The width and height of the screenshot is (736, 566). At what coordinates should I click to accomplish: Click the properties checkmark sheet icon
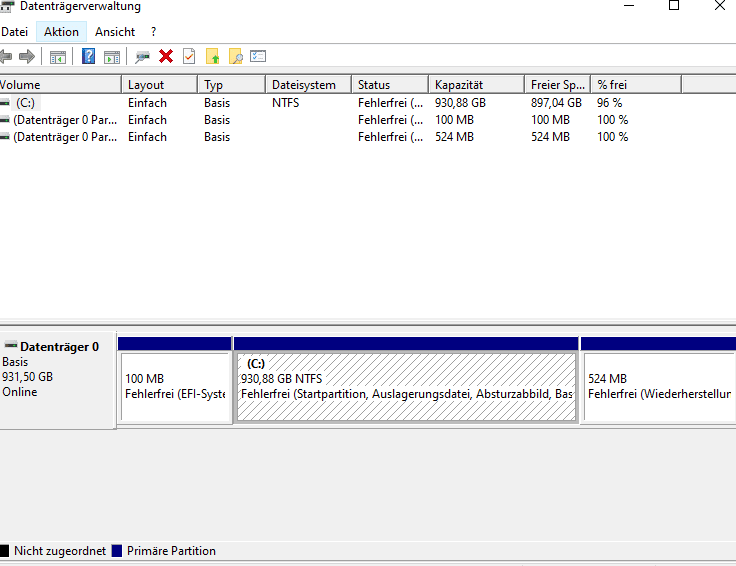click(189, 56)
